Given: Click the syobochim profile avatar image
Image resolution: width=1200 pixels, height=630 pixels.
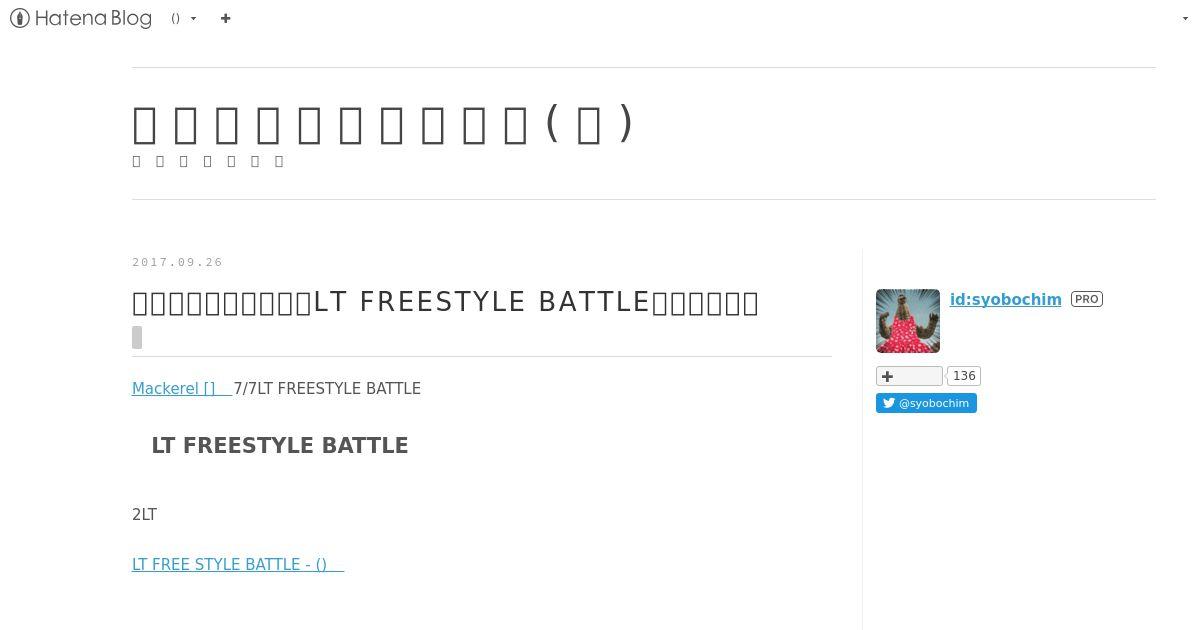Looking at the screenshot, I should pyautogui.click(x=908, y=321).
